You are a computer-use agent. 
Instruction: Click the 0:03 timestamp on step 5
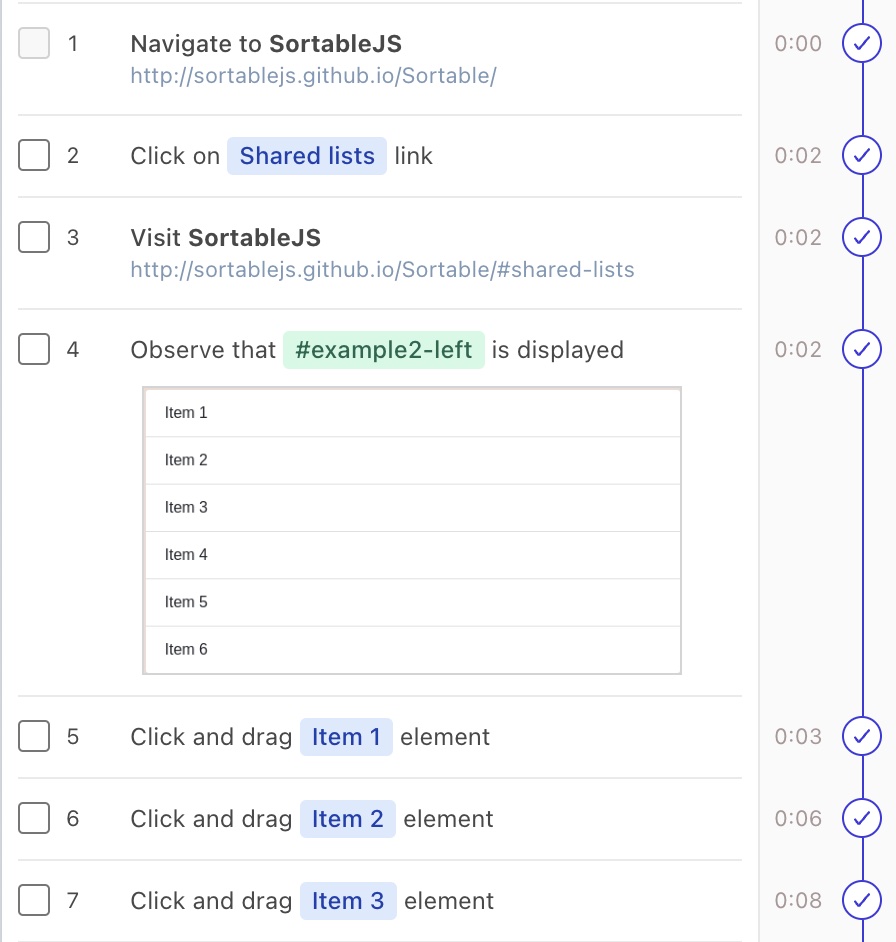click(798, 736)
